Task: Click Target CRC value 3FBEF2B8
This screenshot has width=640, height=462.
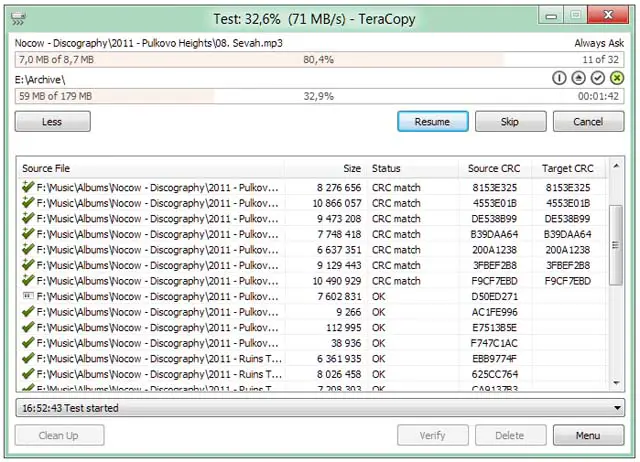Action: 568,265
